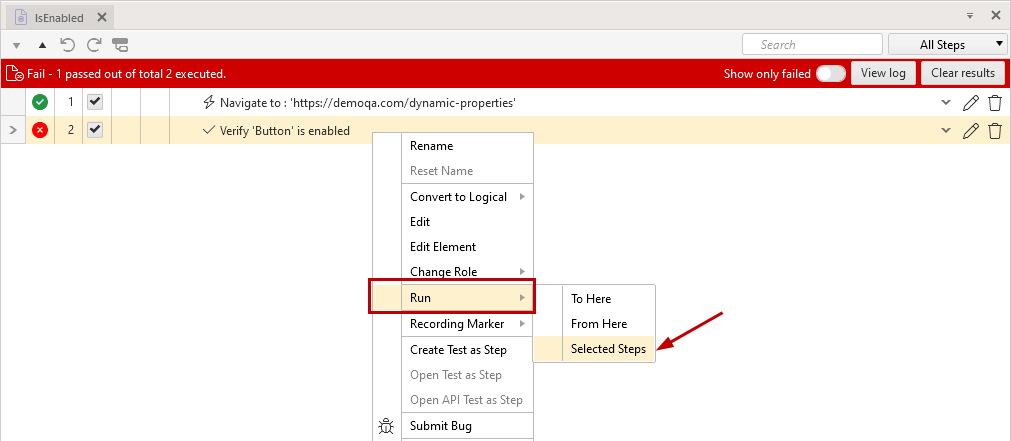Image resolution: width=1011 pixels, height=441 pixels.
Task: Click the Fail 1 passed out of 2 message
Action: click(126, 74)
